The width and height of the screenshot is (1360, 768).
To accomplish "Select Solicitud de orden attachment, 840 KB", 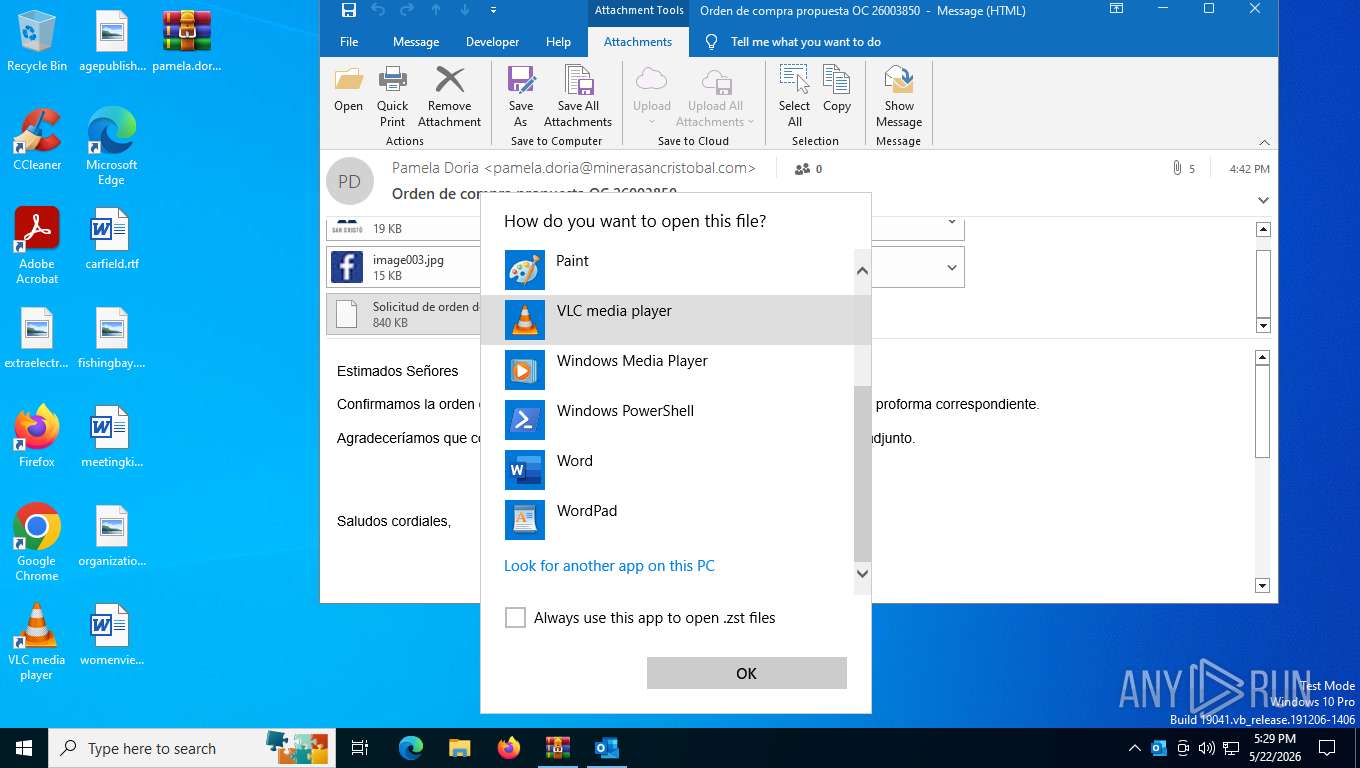I will (x=403, y=314).
